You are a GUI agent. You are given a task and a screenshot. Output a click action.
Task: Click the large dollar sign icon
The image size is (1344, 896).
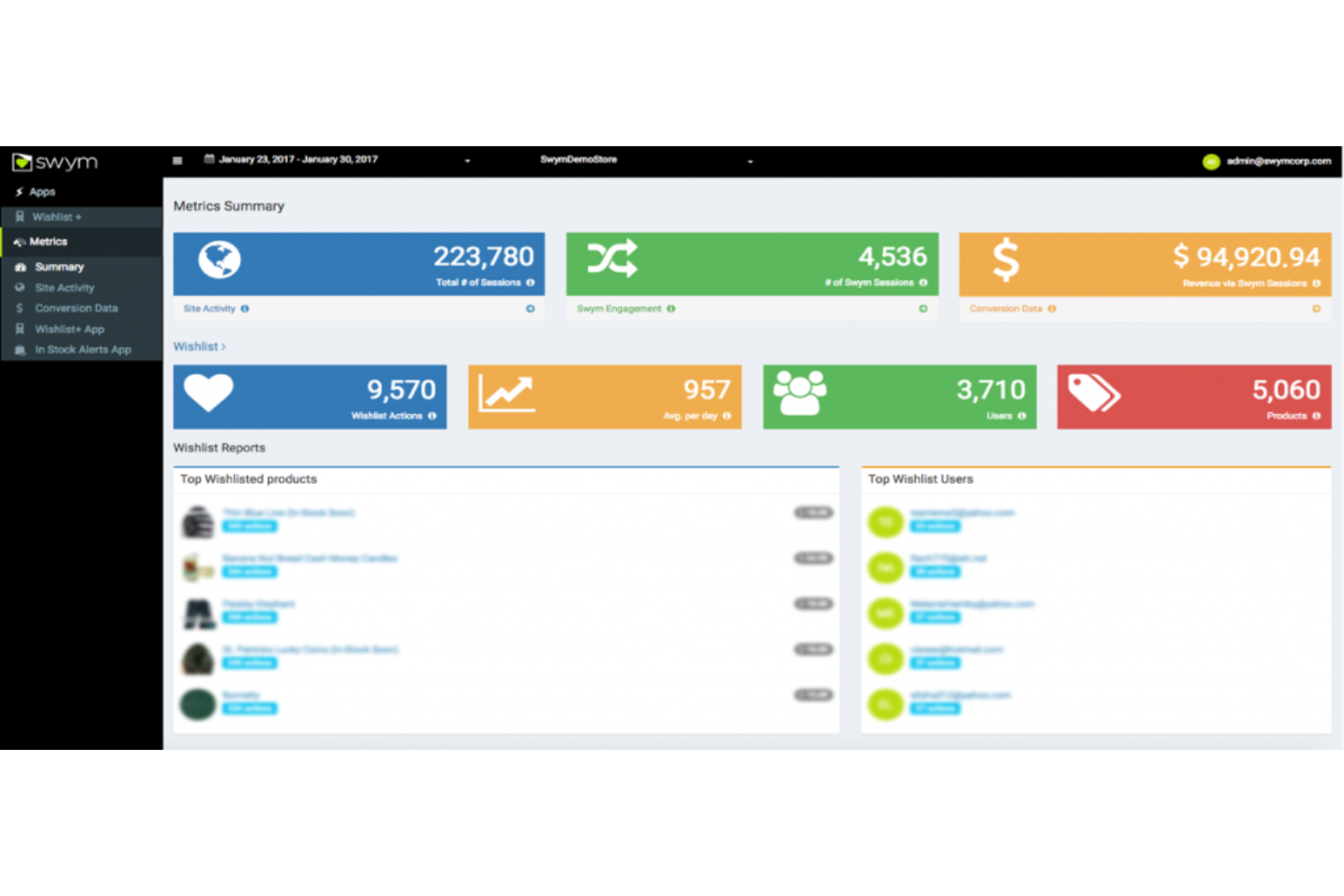coord(1005,261)
